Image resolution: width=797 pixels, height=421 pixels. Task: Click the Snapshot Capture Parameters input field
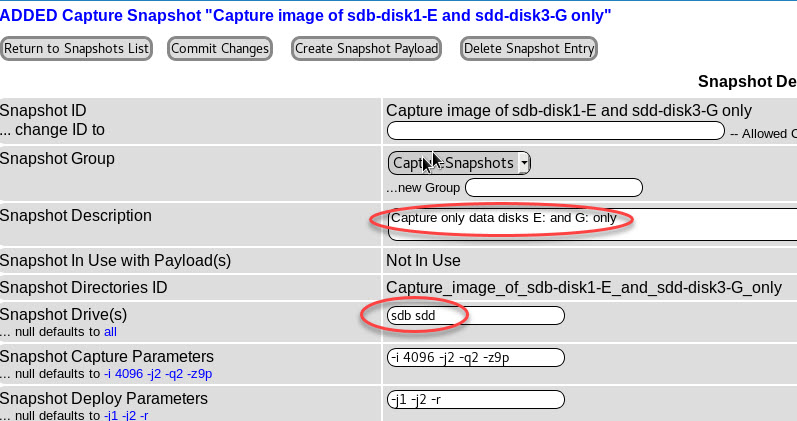point(476,358)
